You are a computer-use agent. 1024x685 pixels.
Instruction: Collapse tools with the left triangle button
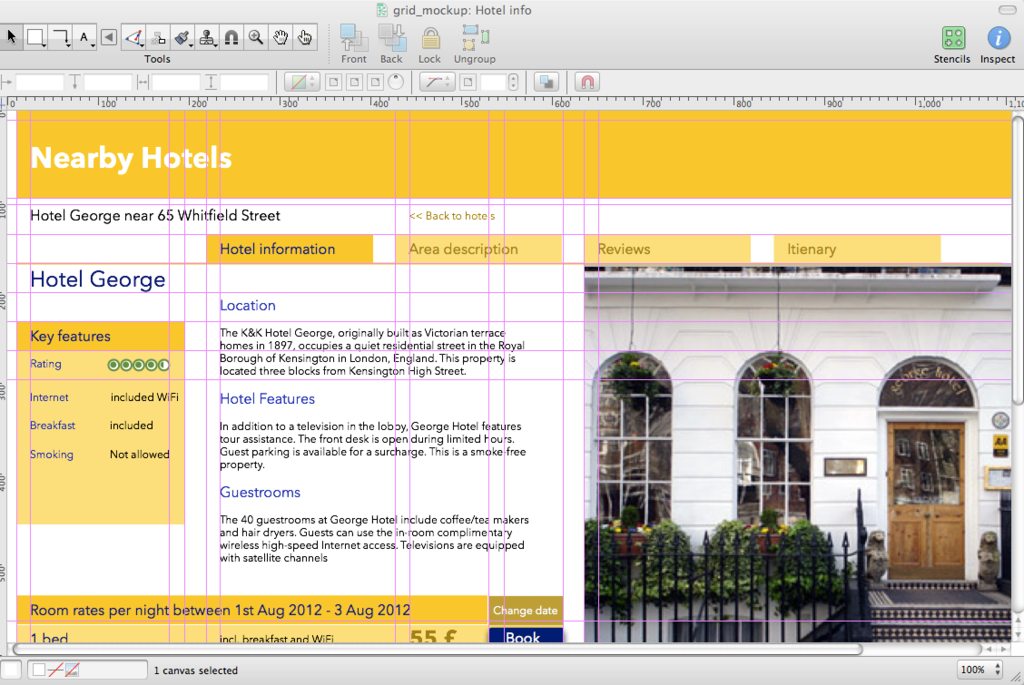click(x=109, y=37)
